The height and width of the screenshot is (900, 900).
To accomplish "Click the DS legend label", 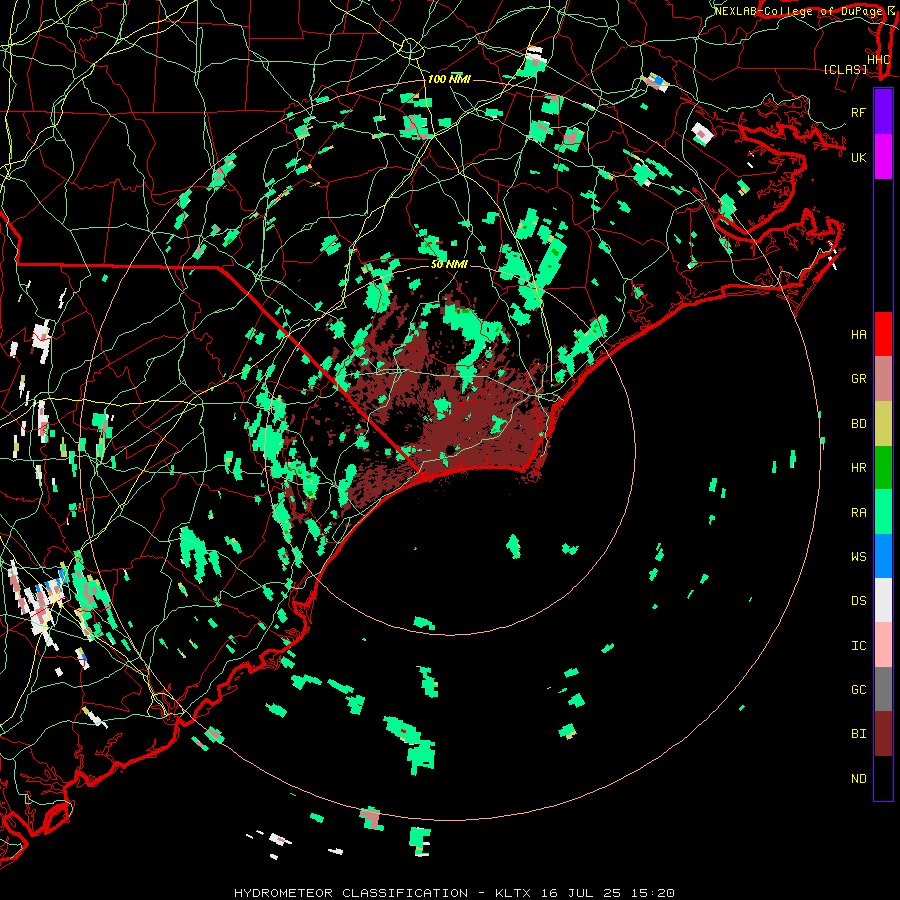I will pyautogui.click(x=859, y=601).
